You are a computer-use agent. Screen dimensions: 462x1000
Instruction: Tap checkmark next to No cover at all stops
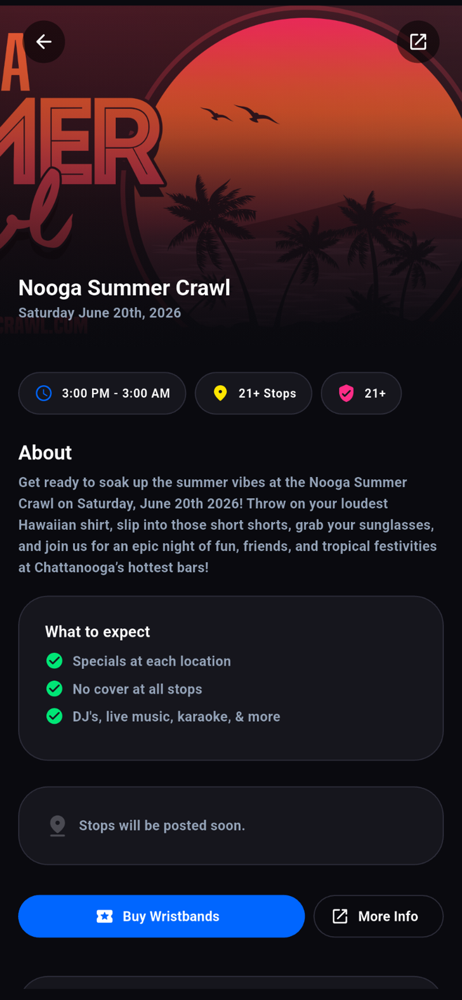point(54,689)
